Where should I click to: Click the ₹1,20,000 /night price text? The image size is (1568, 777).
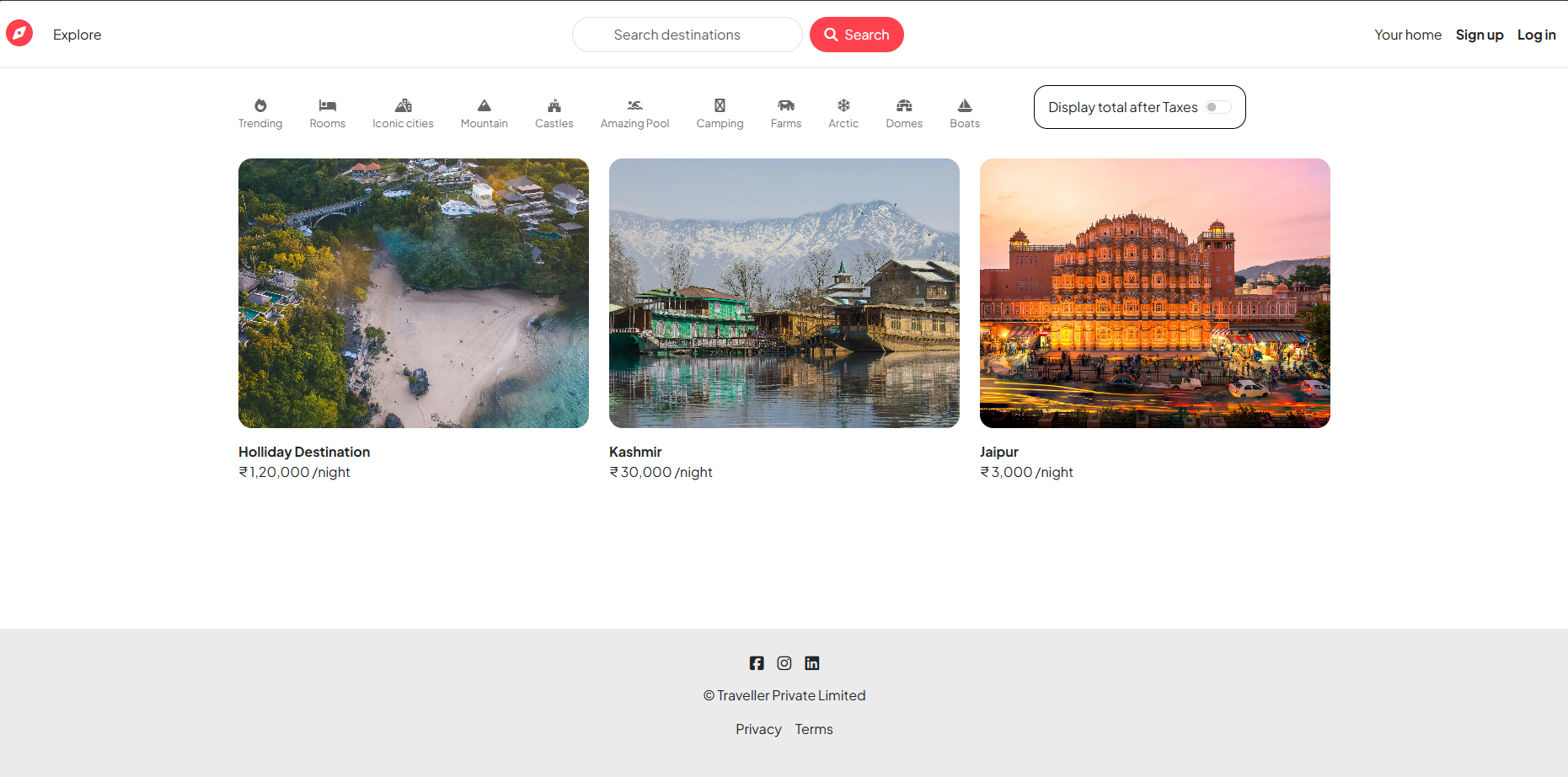pyautogui.click(x=294, y=472)
